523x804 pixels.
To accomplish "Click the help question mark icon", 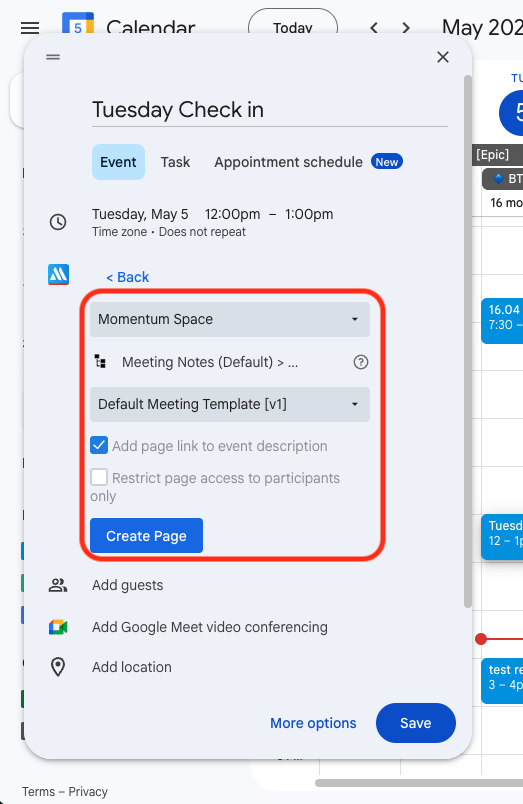I will 361,363.
